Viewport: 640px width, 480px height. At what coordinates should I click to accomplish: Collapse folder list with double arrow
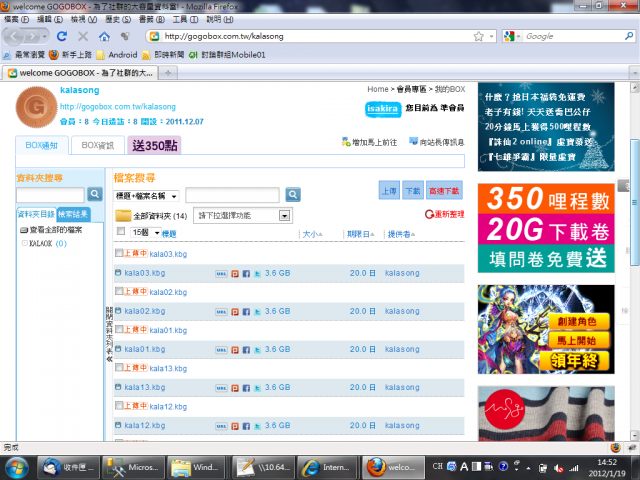click(x=109, y=359)
